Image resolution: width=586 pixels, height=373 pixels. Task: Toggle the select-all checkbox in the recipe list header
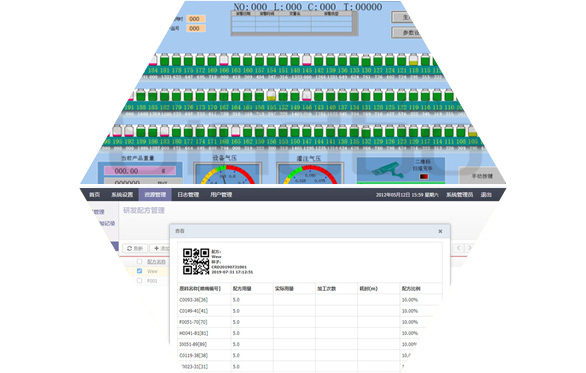(x=140, y=262)
